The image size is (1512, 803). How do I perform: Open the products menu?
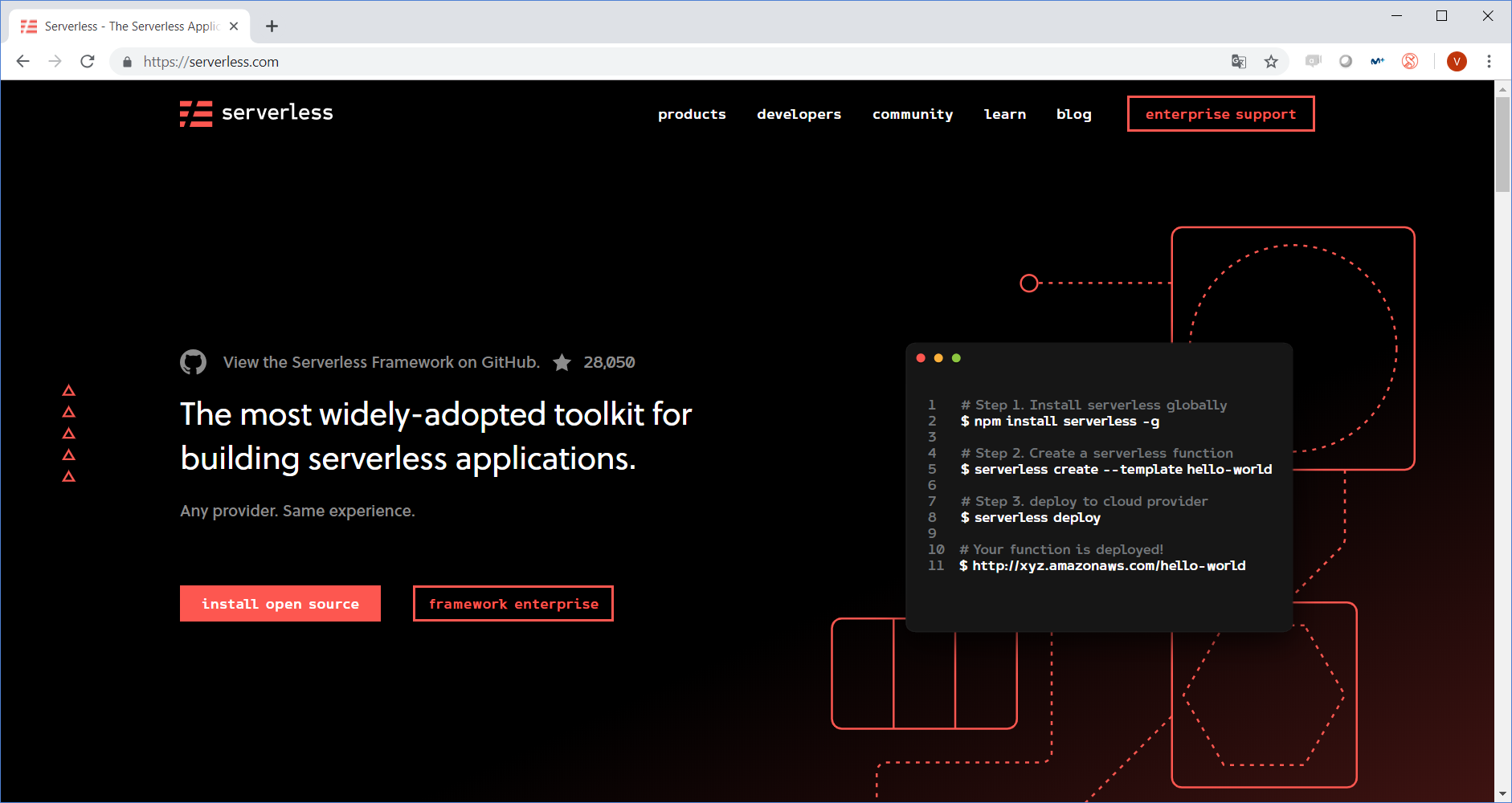tap(692, 114)
